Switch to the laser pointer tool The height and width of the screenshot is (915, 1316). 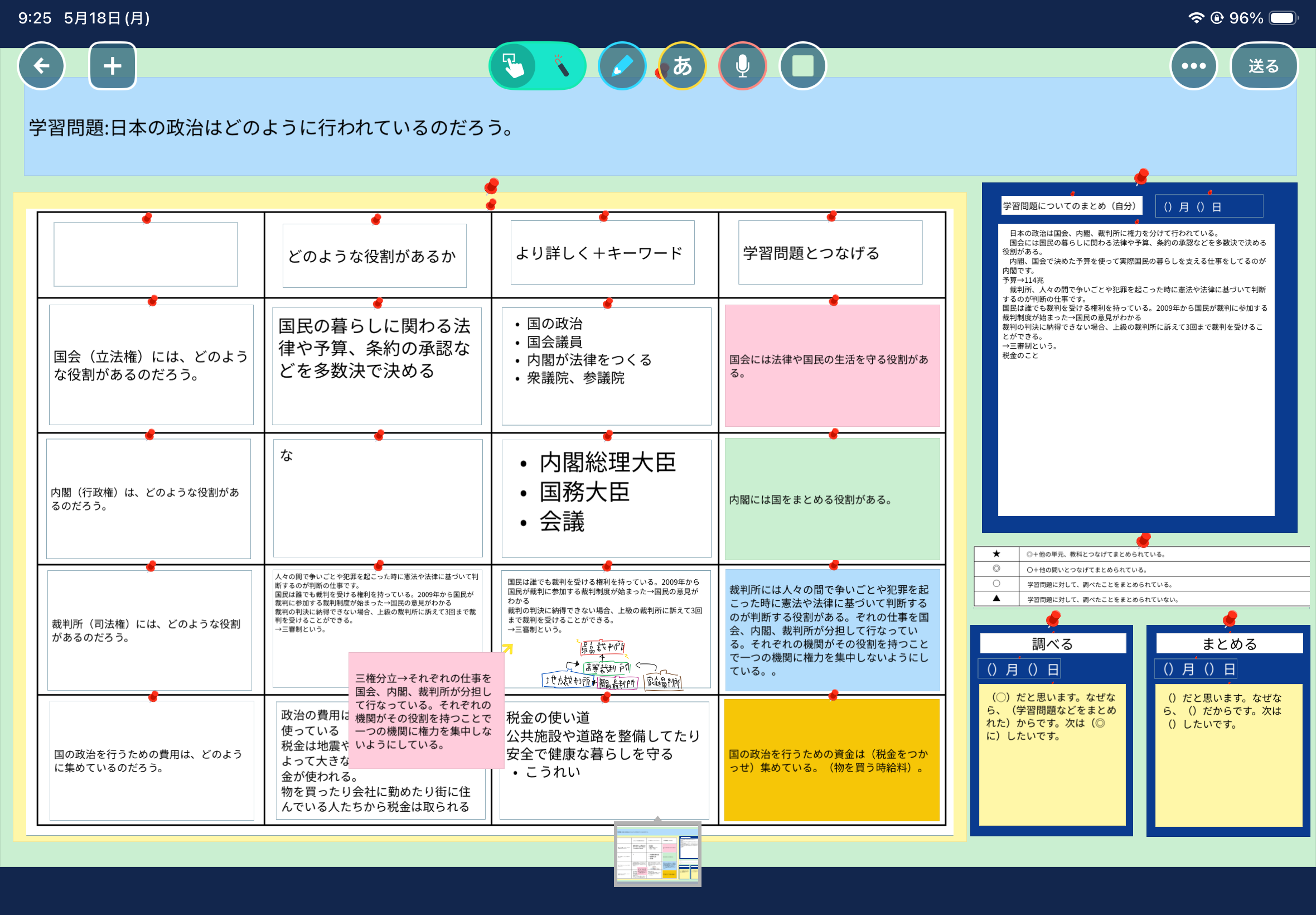coord(561,66)
